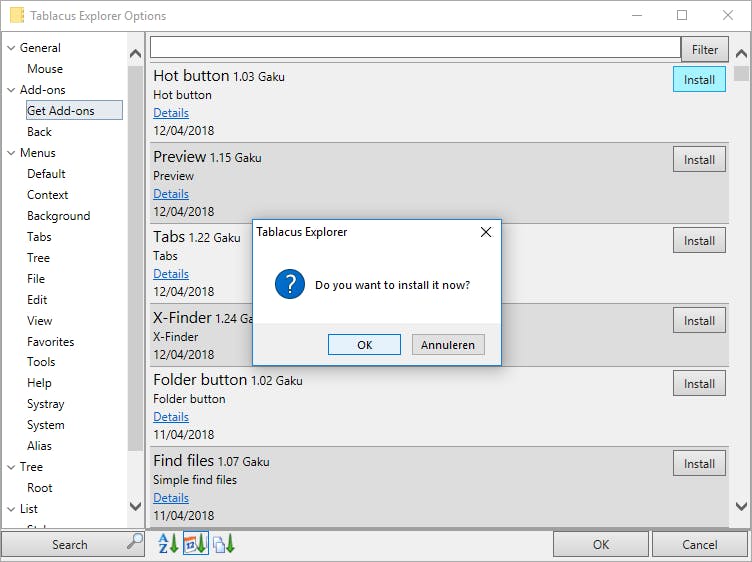Click the tree panel scrollbar thumb
This screenshot has height=562, width=752.
click(136, 258)
